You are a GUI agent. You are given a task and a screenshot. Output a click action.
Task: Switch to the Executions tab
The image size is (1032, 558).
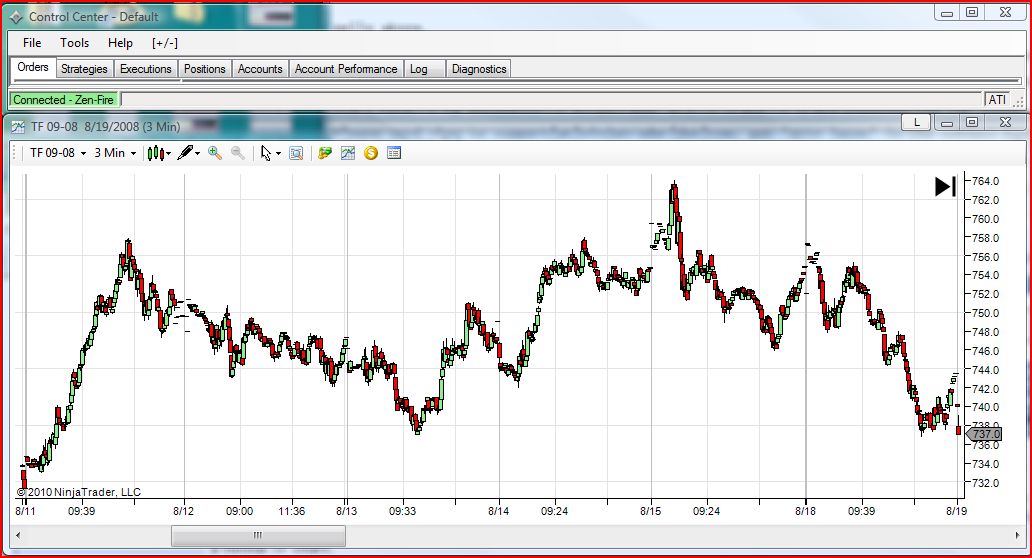[x=145, y=69]
